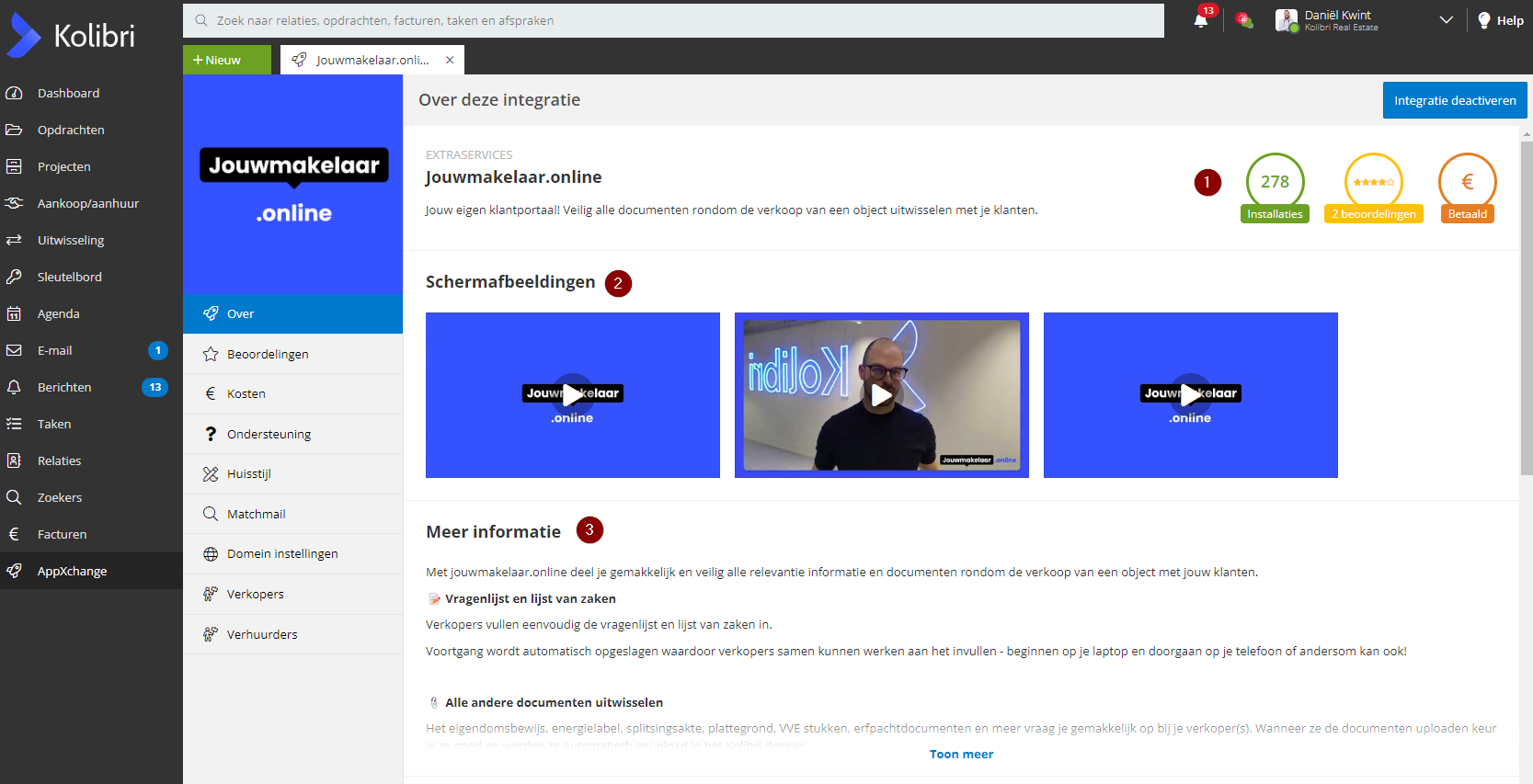Click the notification bell in top bar
Screen dimensions: 1533x784
coord(1201,20)
